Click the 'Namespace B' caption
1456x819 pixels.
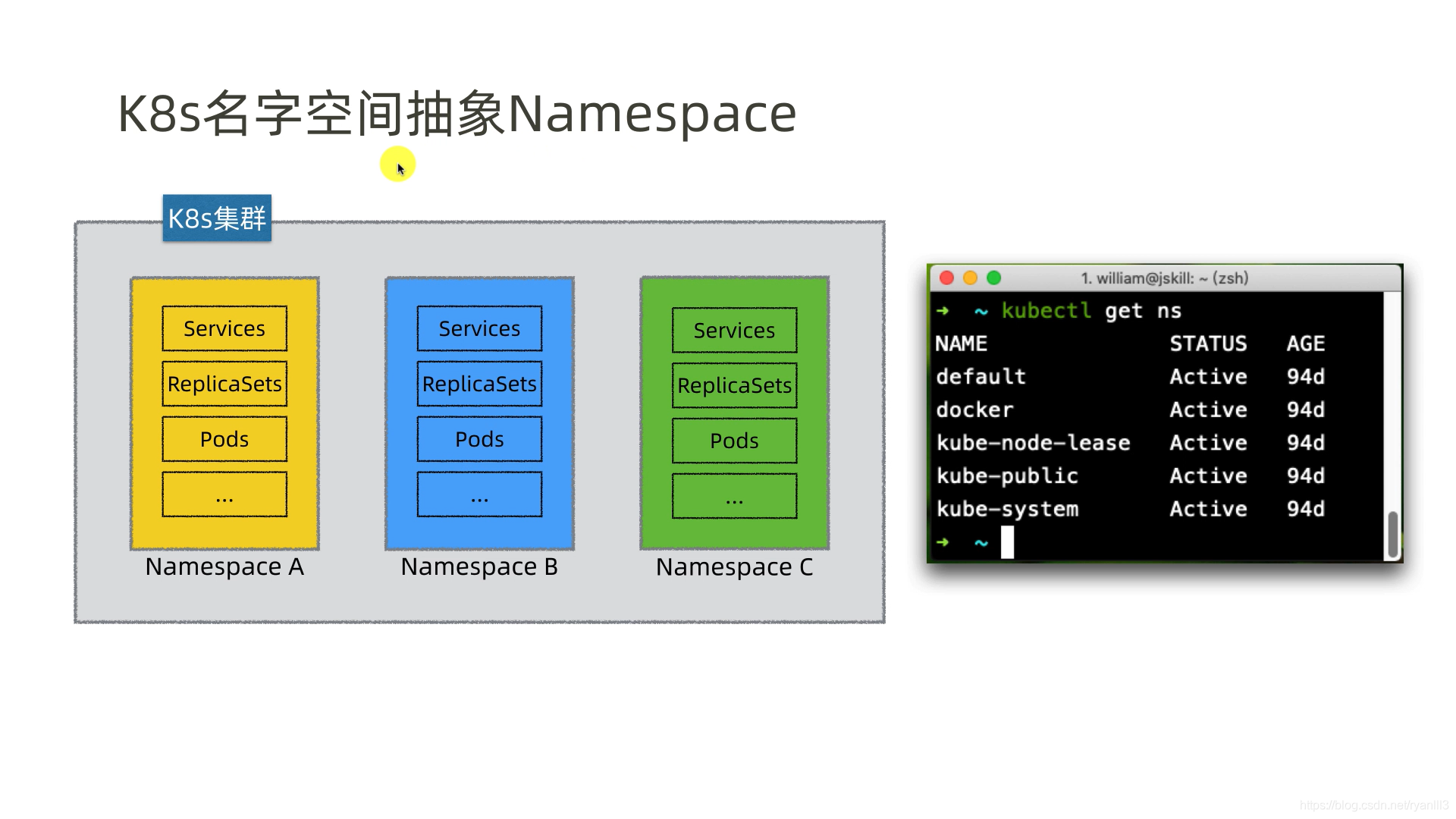(479, 567)
